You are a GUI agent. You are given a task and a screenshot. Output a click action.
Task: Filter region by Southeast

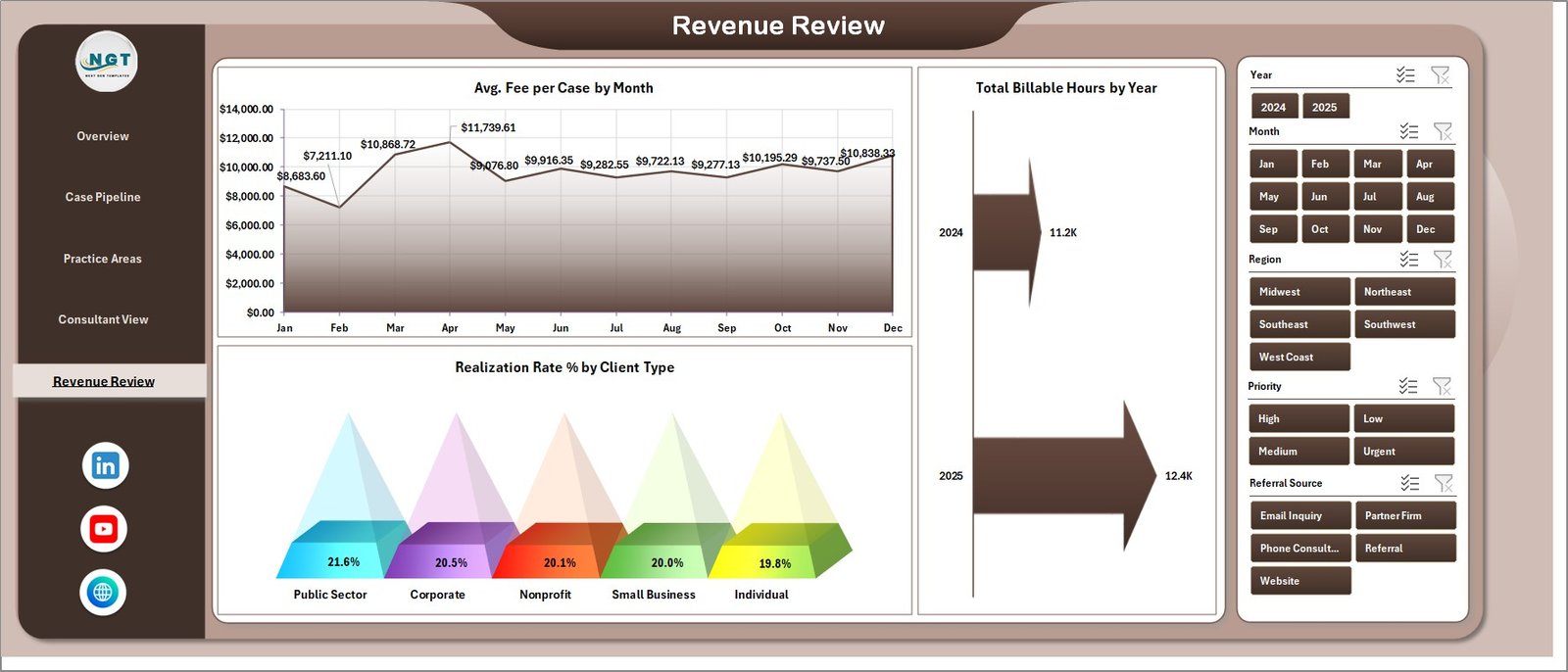tap(1299, 324)
